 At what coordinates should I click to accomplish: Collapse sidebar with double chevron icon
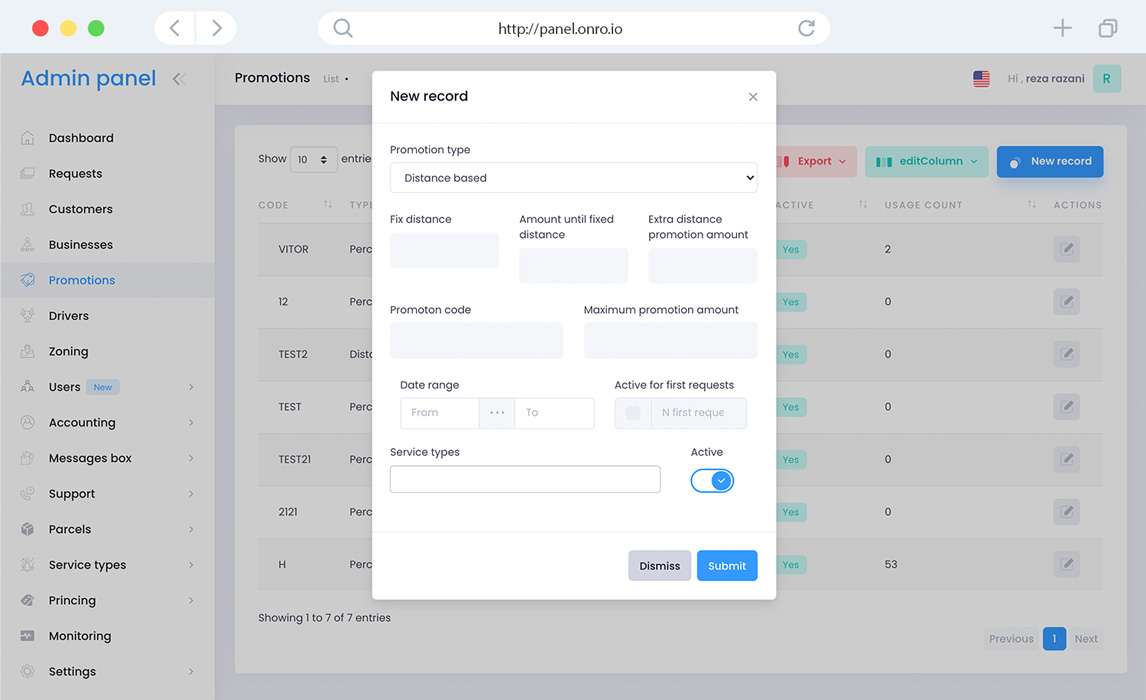179,79
